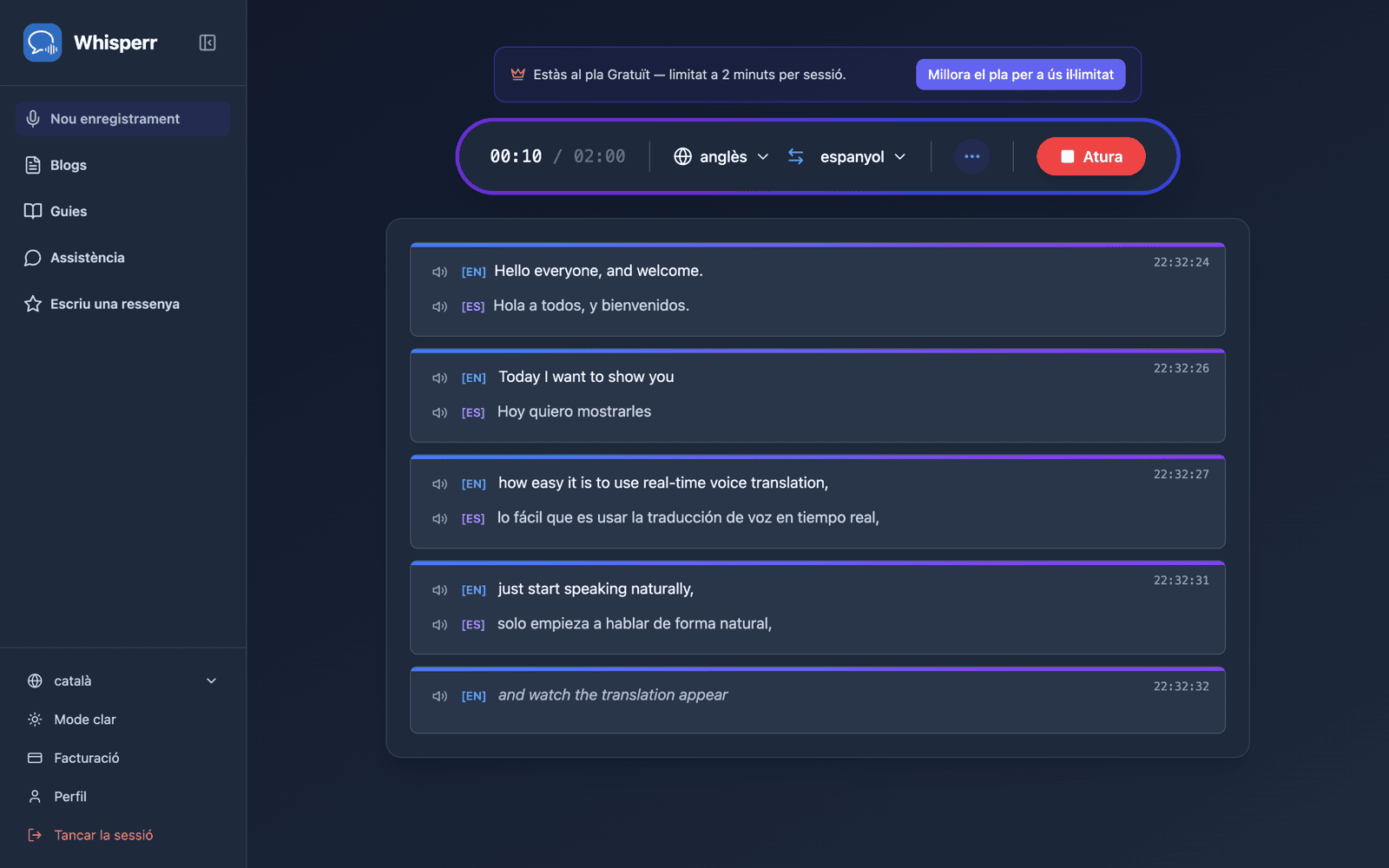Click timestamp 22:32:27
1389x868 pixels.
coord(1181,474)
